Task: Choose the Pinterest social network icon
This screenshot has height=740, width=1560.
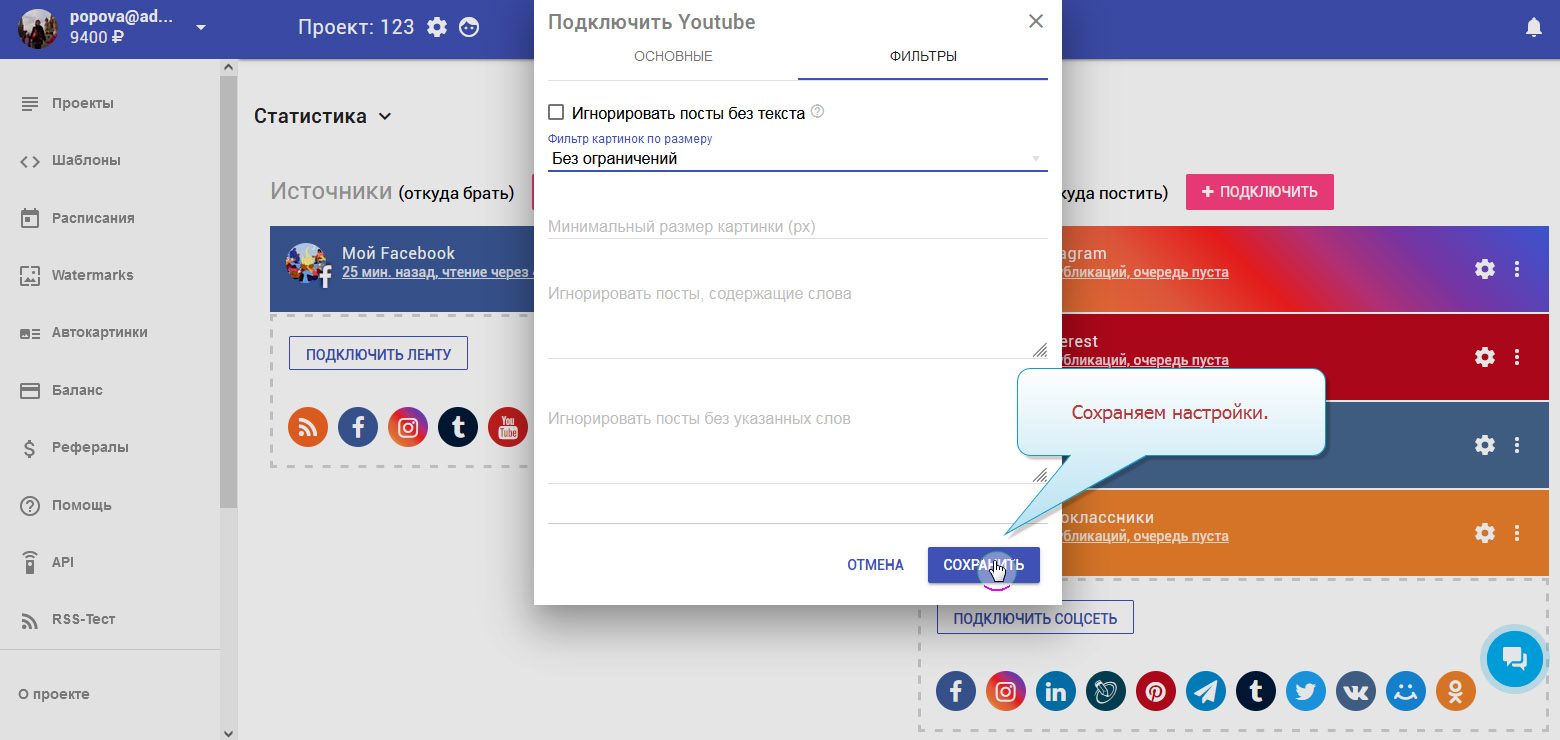Action: click(1156, 691)
